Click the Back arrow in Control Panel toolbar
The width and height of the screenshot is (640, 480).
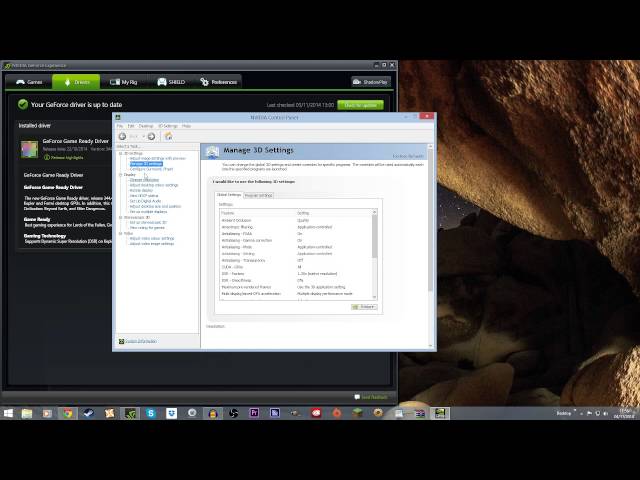click(x=122, y=136)
